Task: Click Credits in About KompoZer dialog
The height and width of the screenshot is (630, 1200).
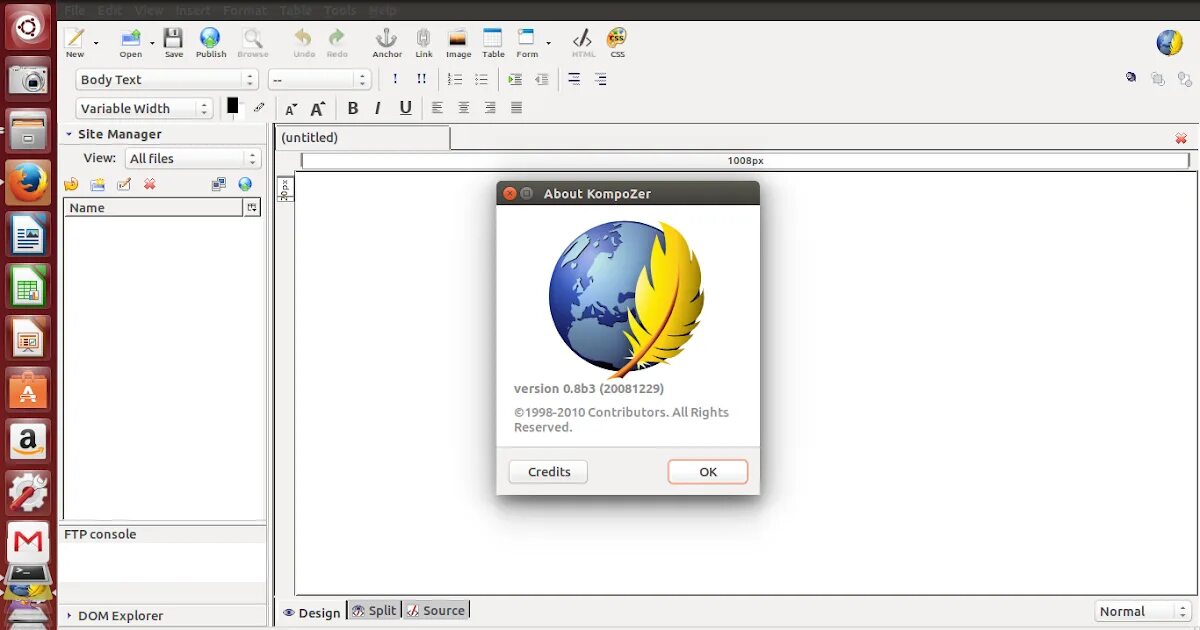Action: [549, 472]
